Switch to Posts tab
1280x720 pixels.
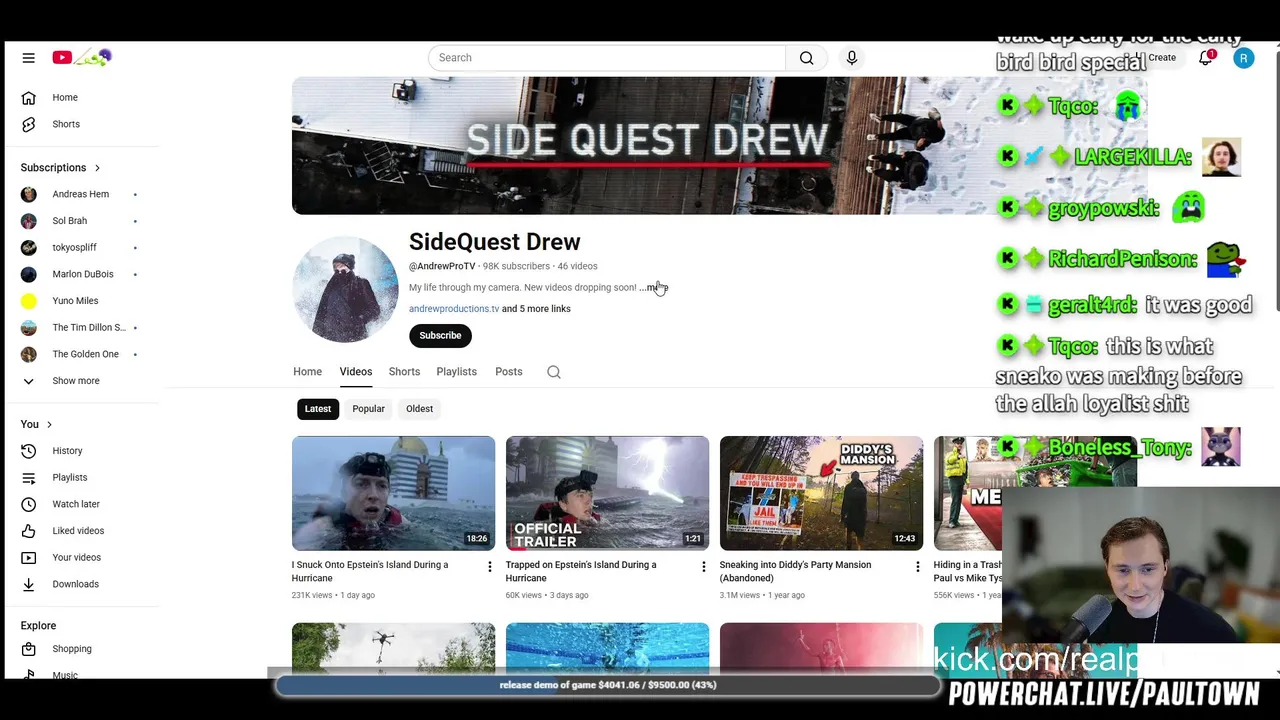click(508, 372)
